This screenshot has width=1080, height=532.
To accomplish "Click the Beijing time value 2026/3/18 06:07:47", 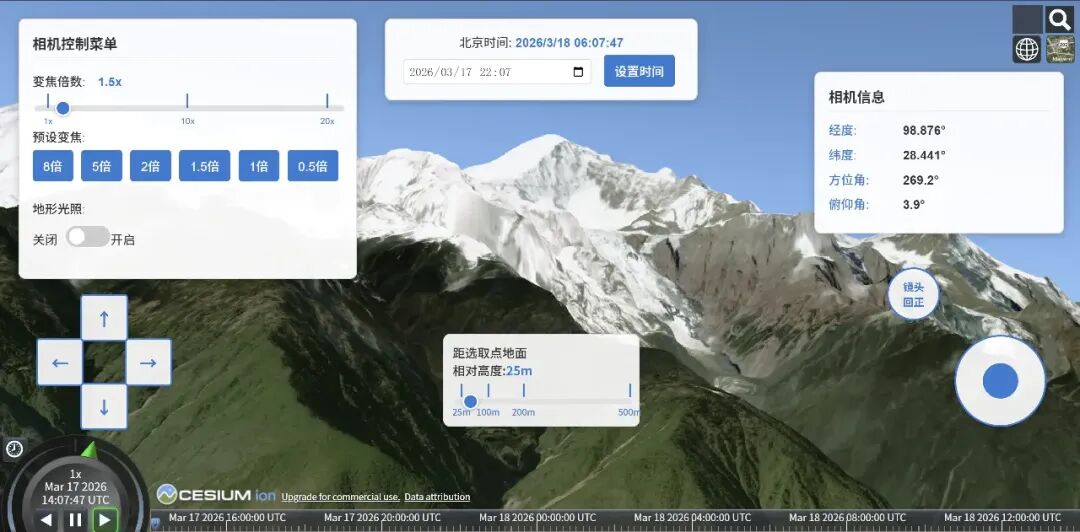I will coord(569,43).
